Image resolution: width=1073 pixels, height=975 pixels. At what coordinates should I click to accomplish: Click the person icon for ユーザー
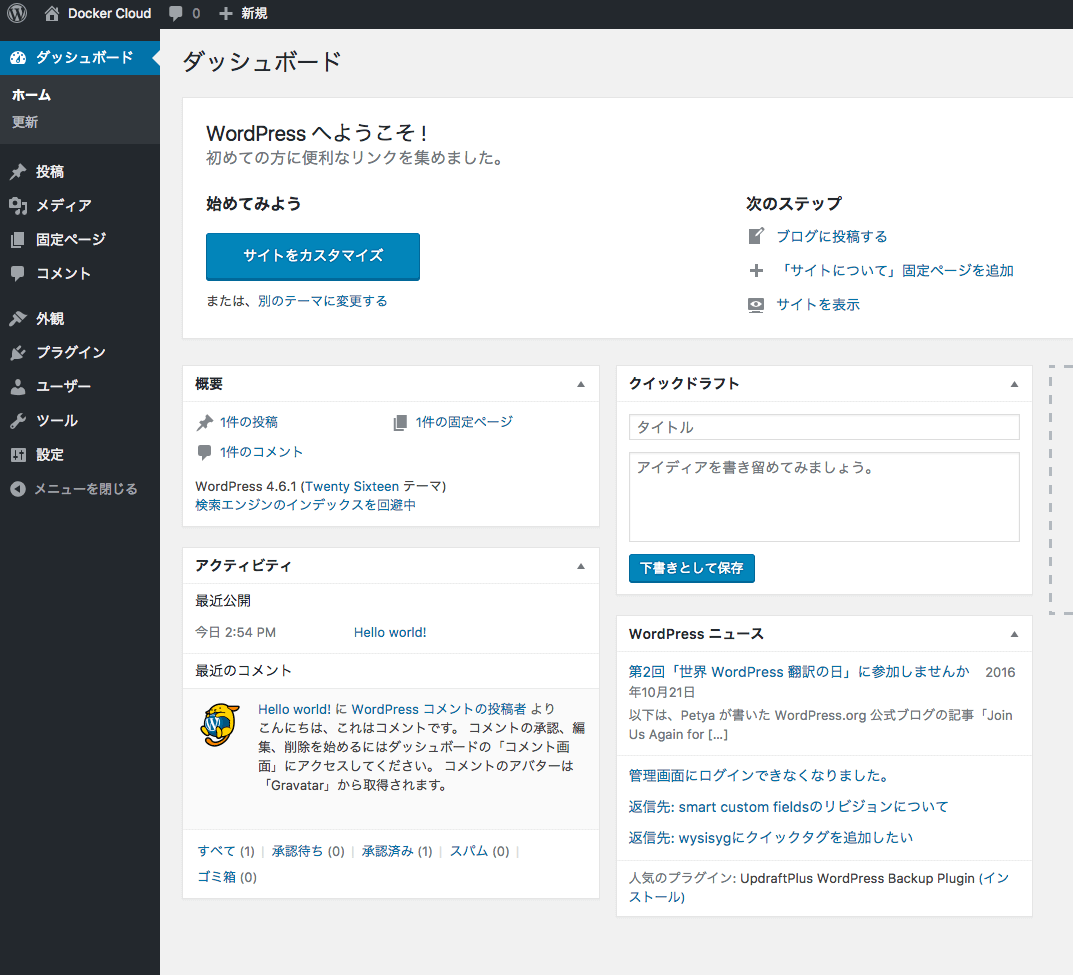click(x=18, y=387)
